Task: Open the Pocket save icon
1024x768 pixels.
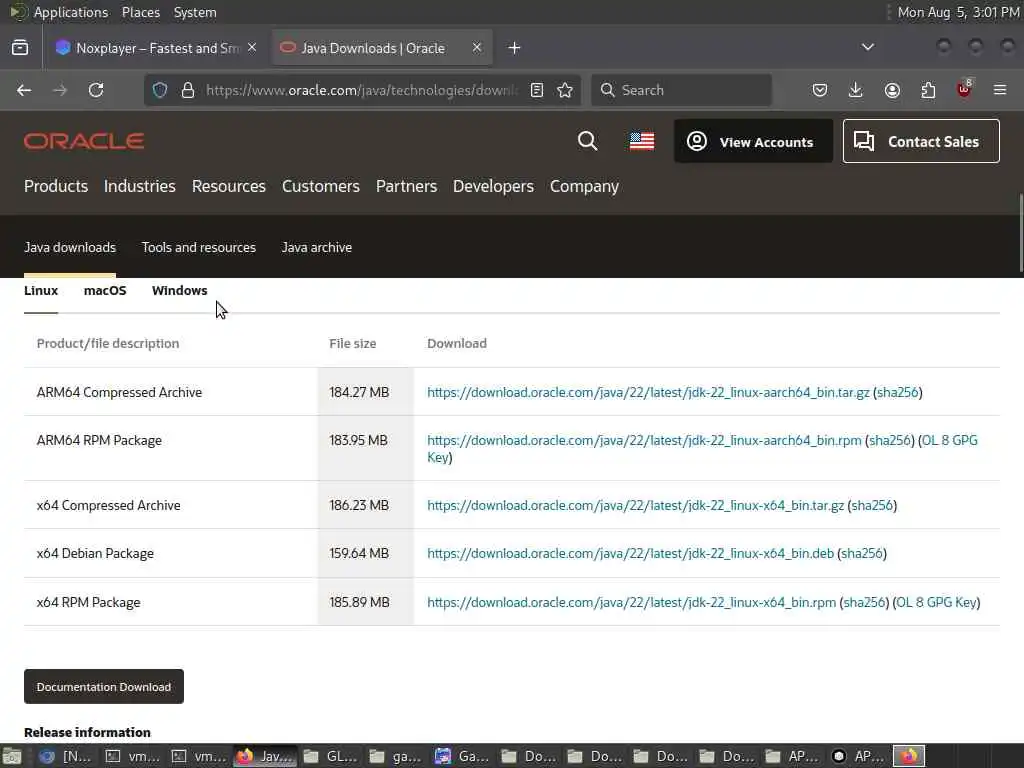Action: click(820, 90)
